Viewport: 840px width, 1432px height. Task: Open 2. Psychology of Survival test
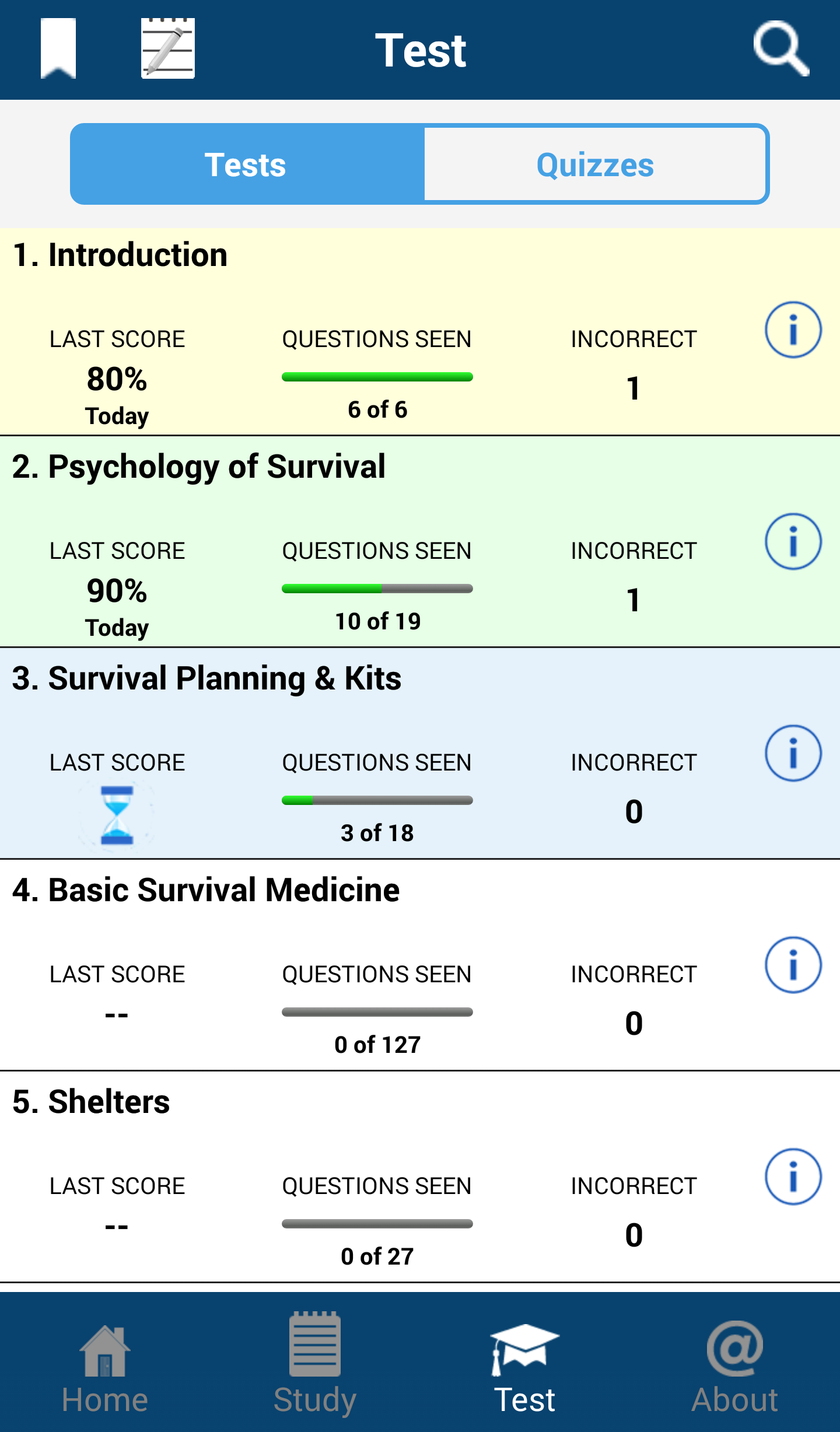pos(420,541)
